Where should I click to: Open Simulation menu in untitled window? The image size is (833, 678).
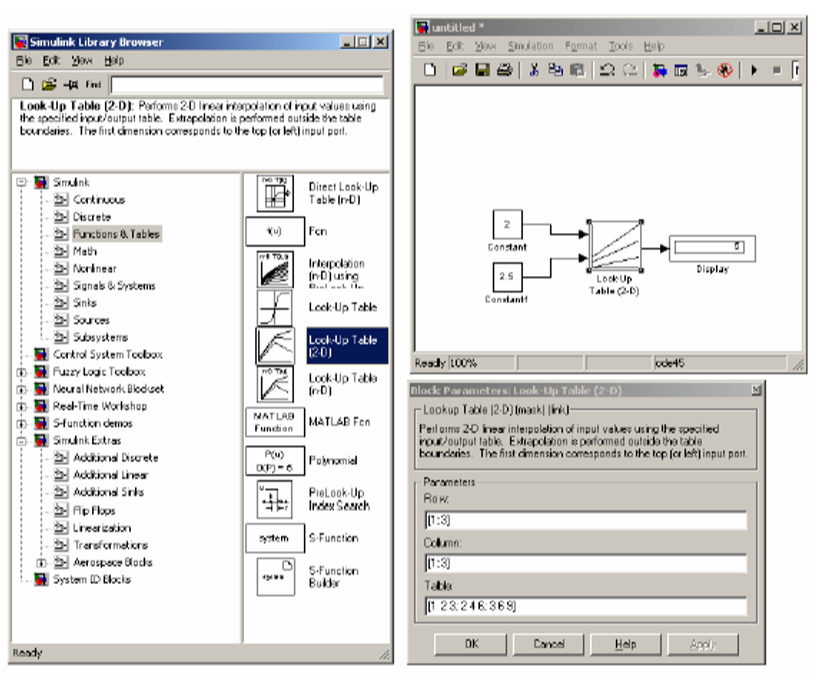coord(530,46)
